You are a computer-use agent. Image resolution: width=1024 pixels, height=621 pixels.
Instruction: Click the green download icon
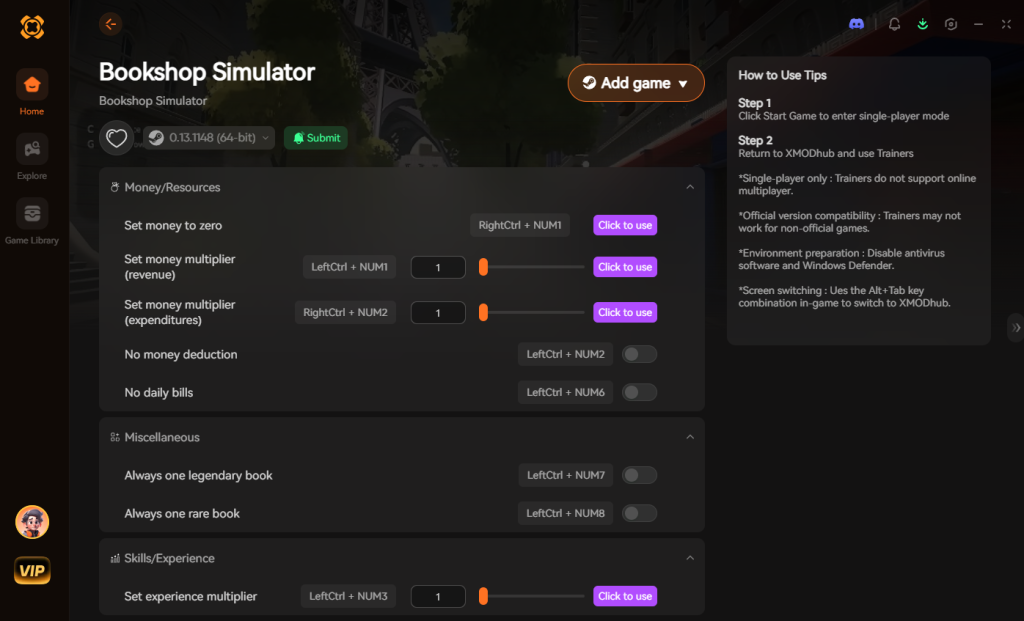click(x=922, y=24)
